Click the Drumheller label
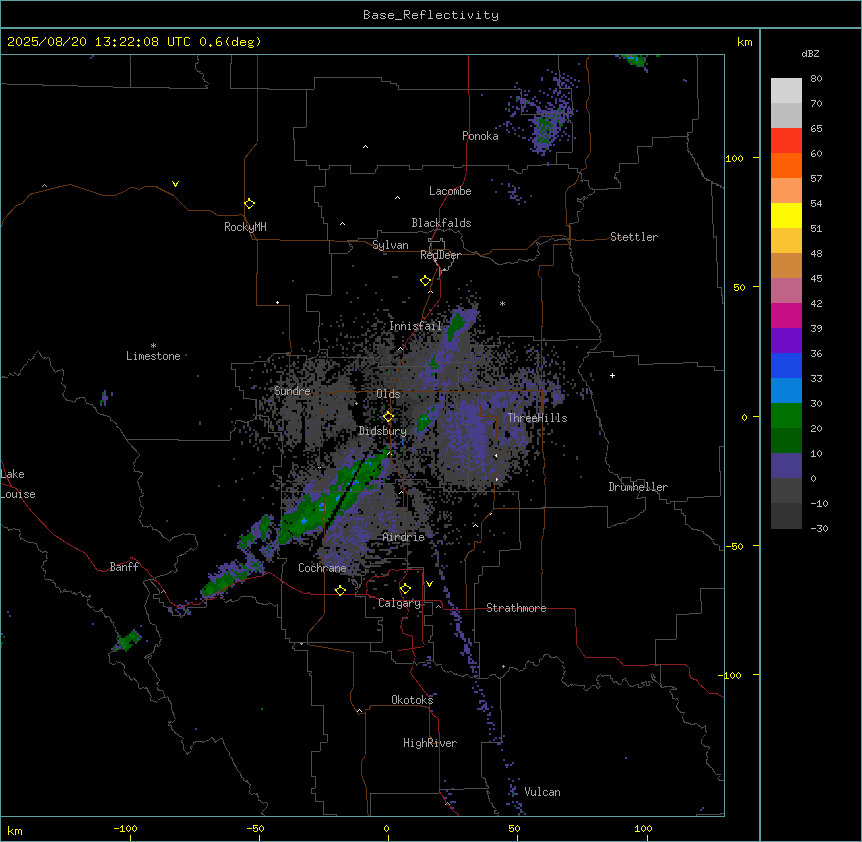 638,487
